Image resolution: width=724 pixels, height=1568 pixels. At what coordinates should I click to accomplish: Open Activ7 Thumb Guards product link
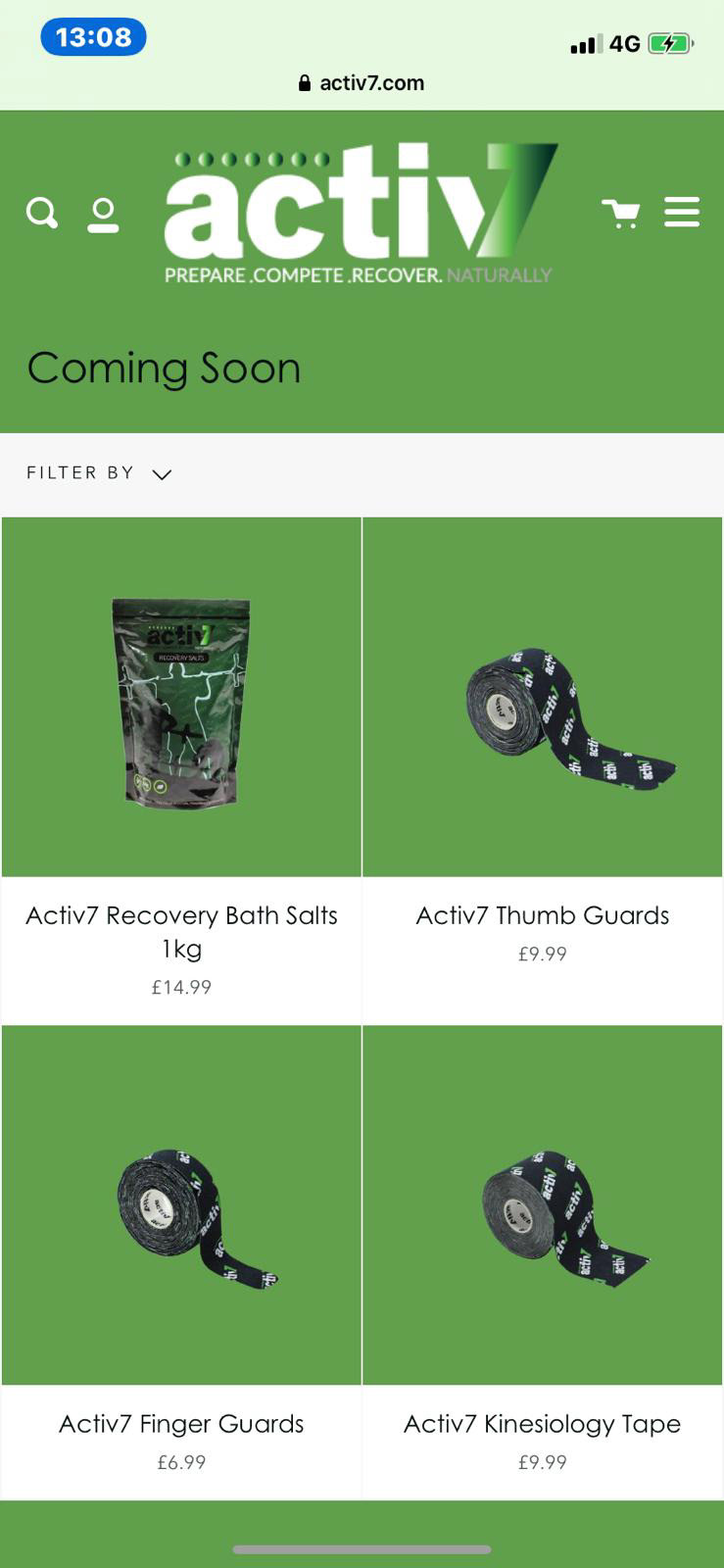543,915
